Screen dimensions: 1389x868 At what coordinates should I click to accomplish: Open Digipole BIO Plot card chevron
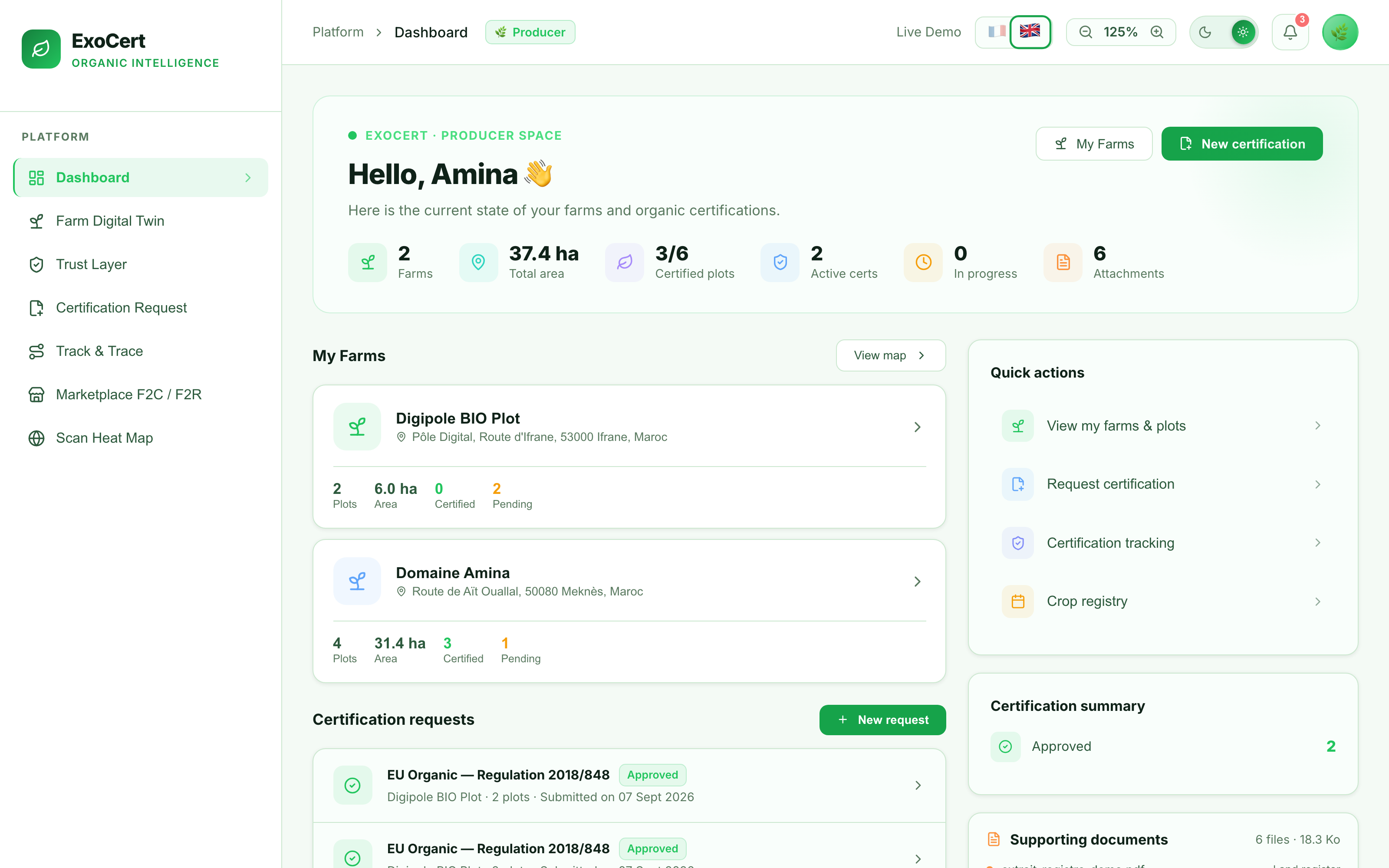[x=917, y=427]
